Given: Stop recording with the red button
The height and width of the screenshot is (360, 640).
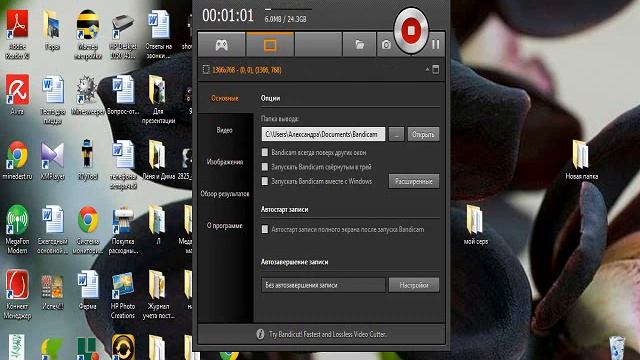Looking at the screenshot, I should click(411, 31).
